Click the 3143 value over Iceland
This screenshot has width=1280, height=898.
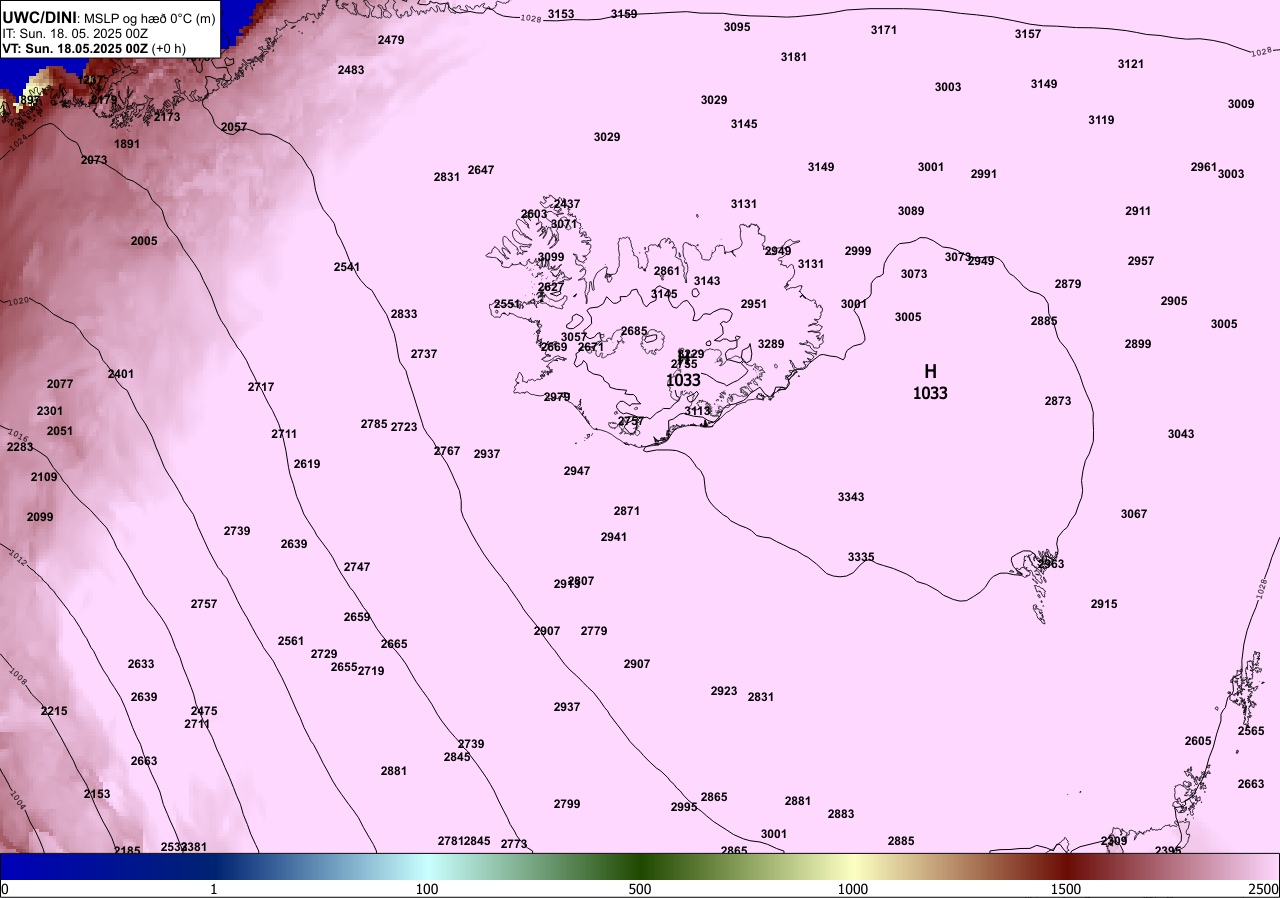pyautogui.click(x=707, y=281)
